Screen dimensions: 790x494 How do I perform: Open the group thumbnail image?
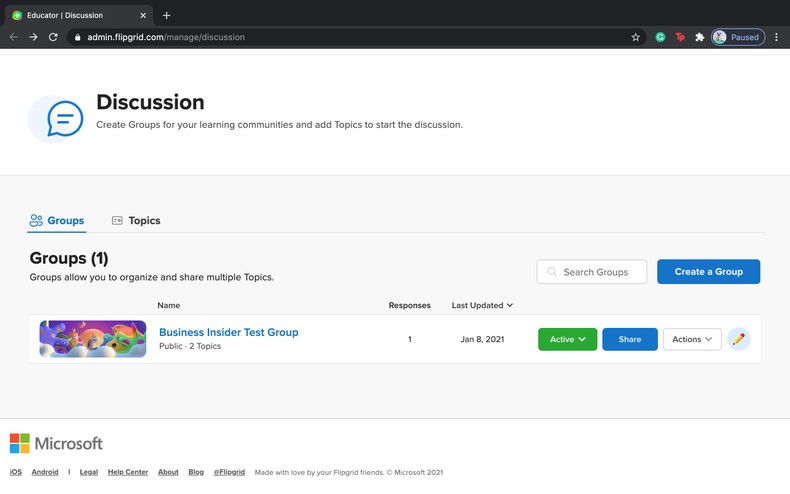tap(93, 339)
